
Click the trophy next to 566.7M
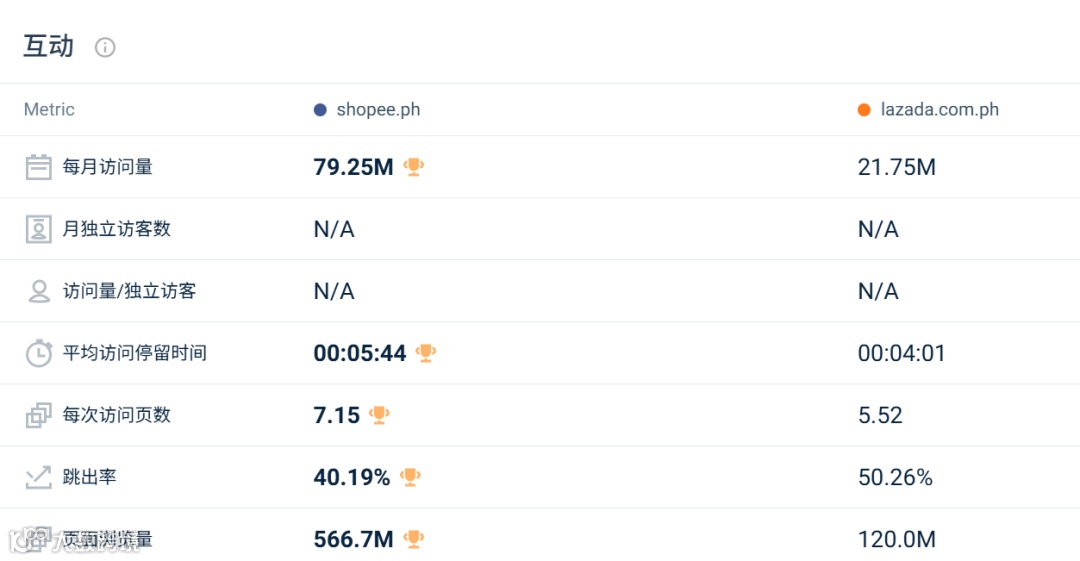click(414, 539)
